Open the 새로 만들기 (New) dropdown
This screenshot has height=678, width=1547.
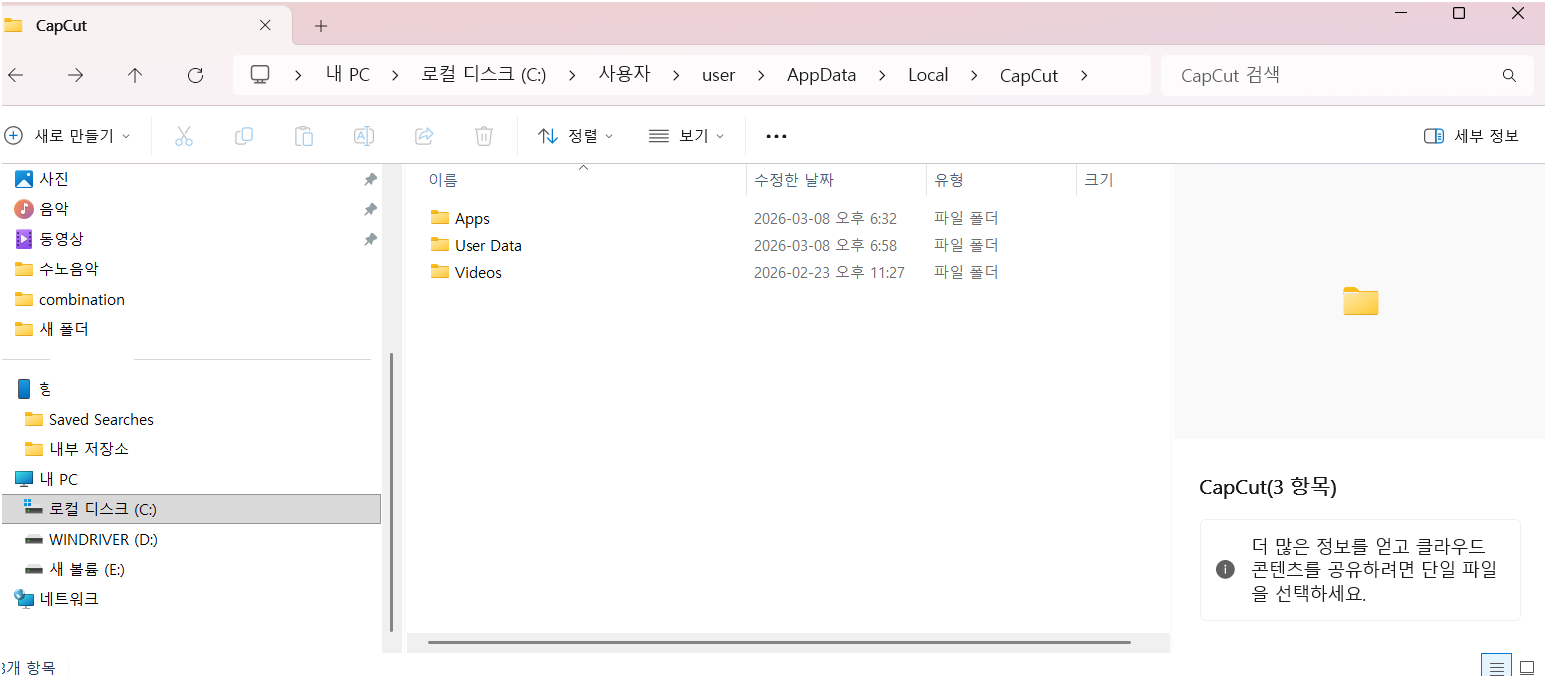point(68,135)
